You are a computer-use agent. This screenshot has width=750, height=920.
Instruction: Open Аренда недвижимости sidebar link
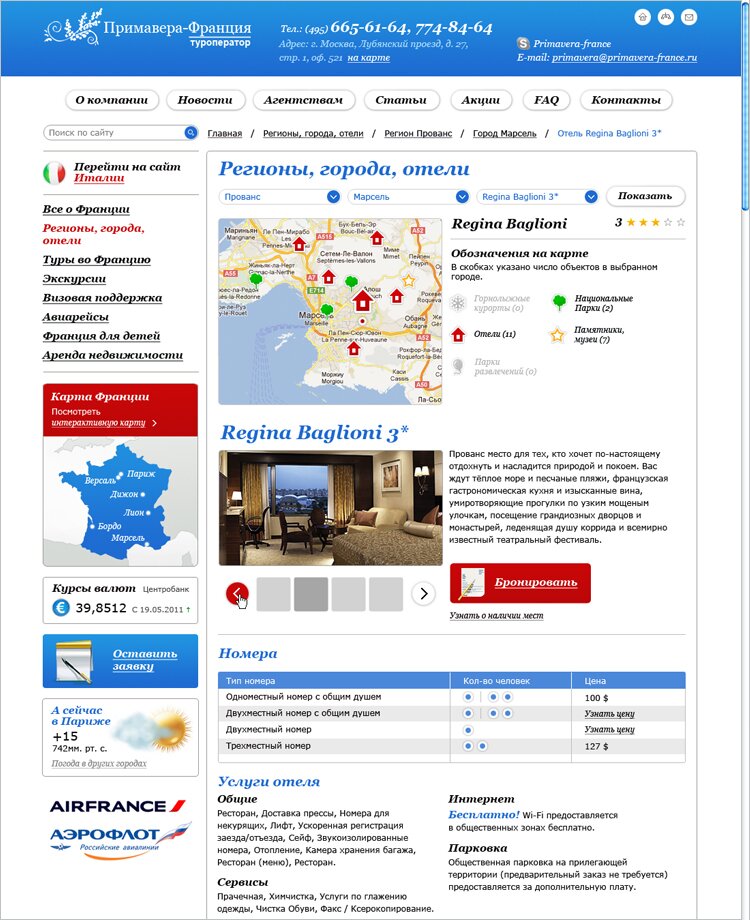pos(113,355)
